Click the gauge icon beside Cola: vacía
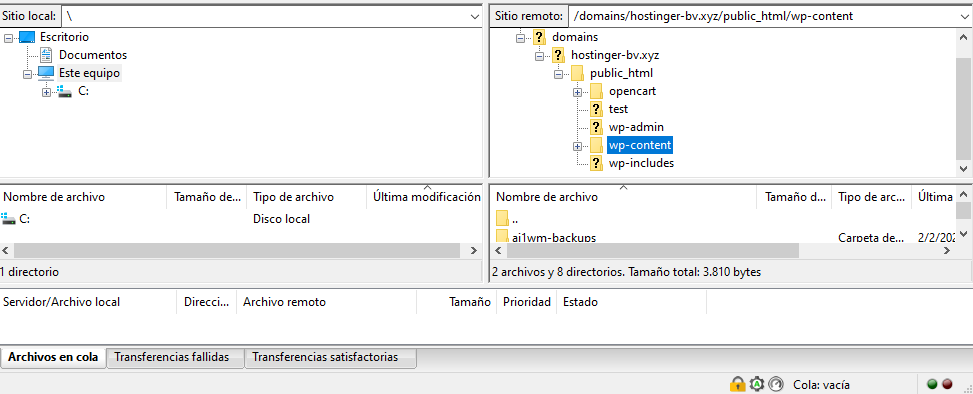The image size is (973, 394). click(776, 384)
